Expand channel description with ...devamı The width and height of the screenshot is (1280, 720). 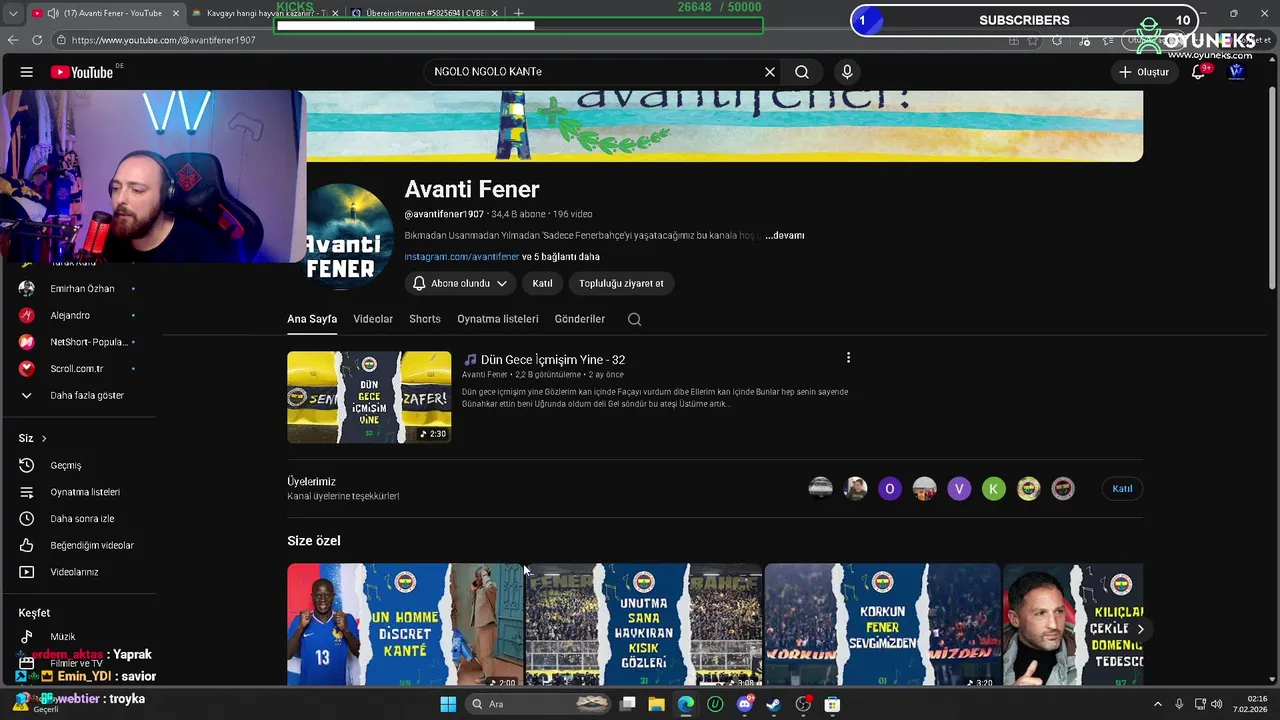pos(785,236)
